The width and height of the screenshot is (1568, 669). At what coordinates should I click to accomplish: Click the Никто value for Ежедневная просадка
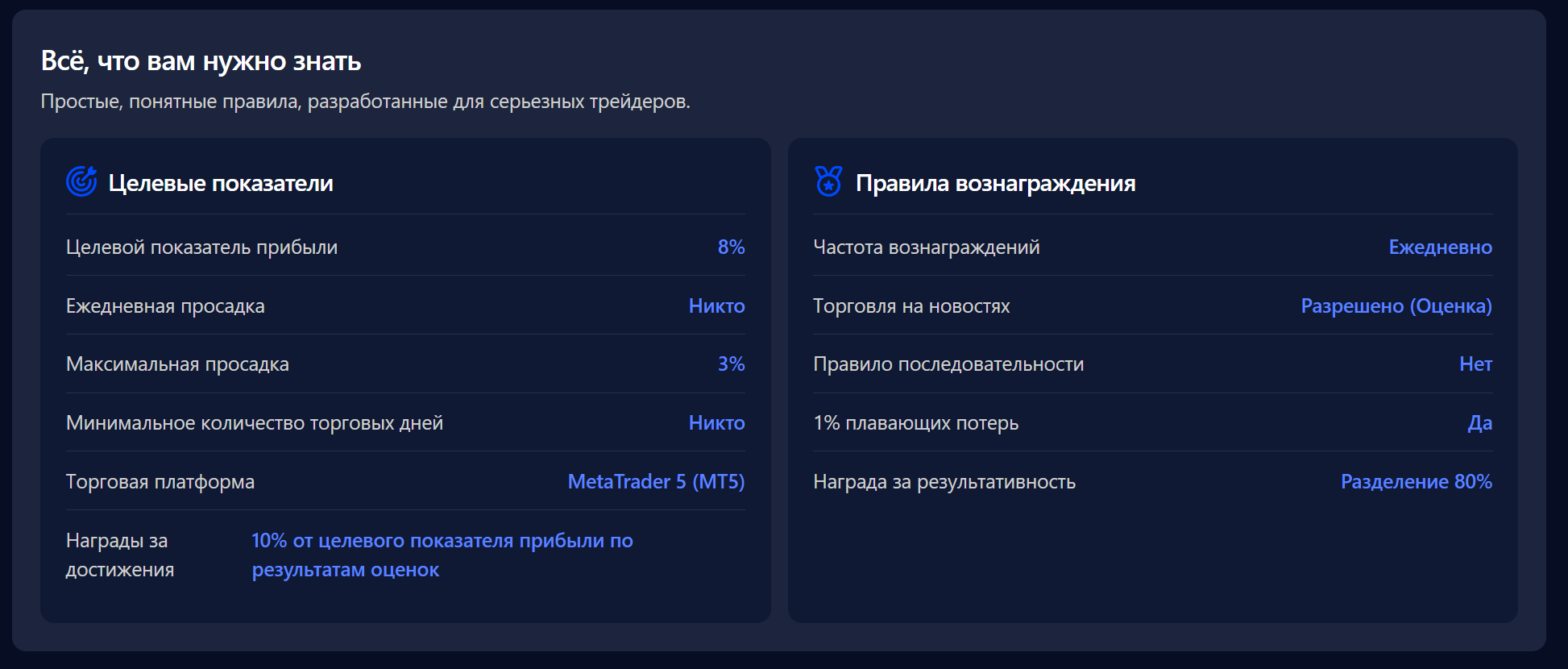pyautogui.click(x=716, y=306)
